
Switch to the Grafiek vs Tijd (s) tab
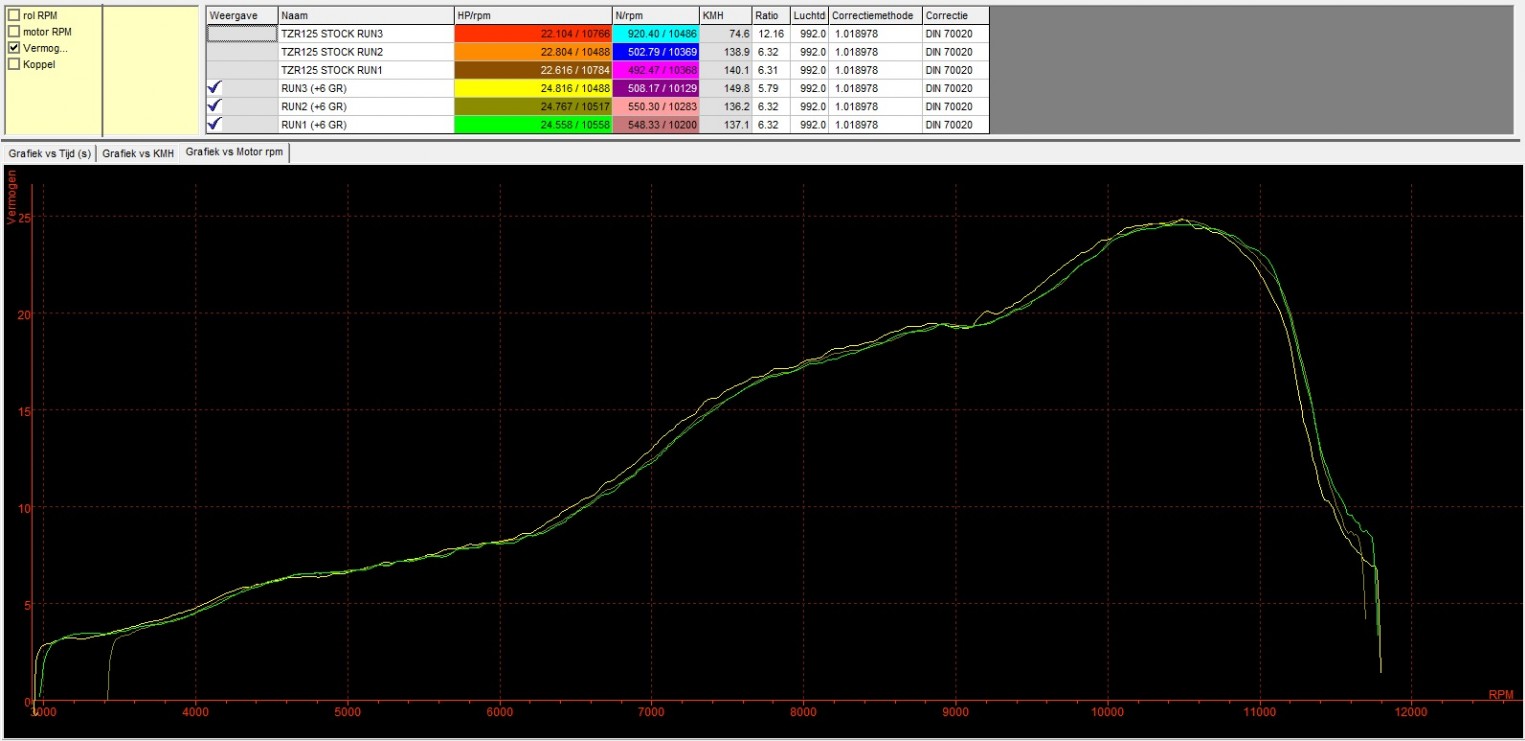(49, 154)
